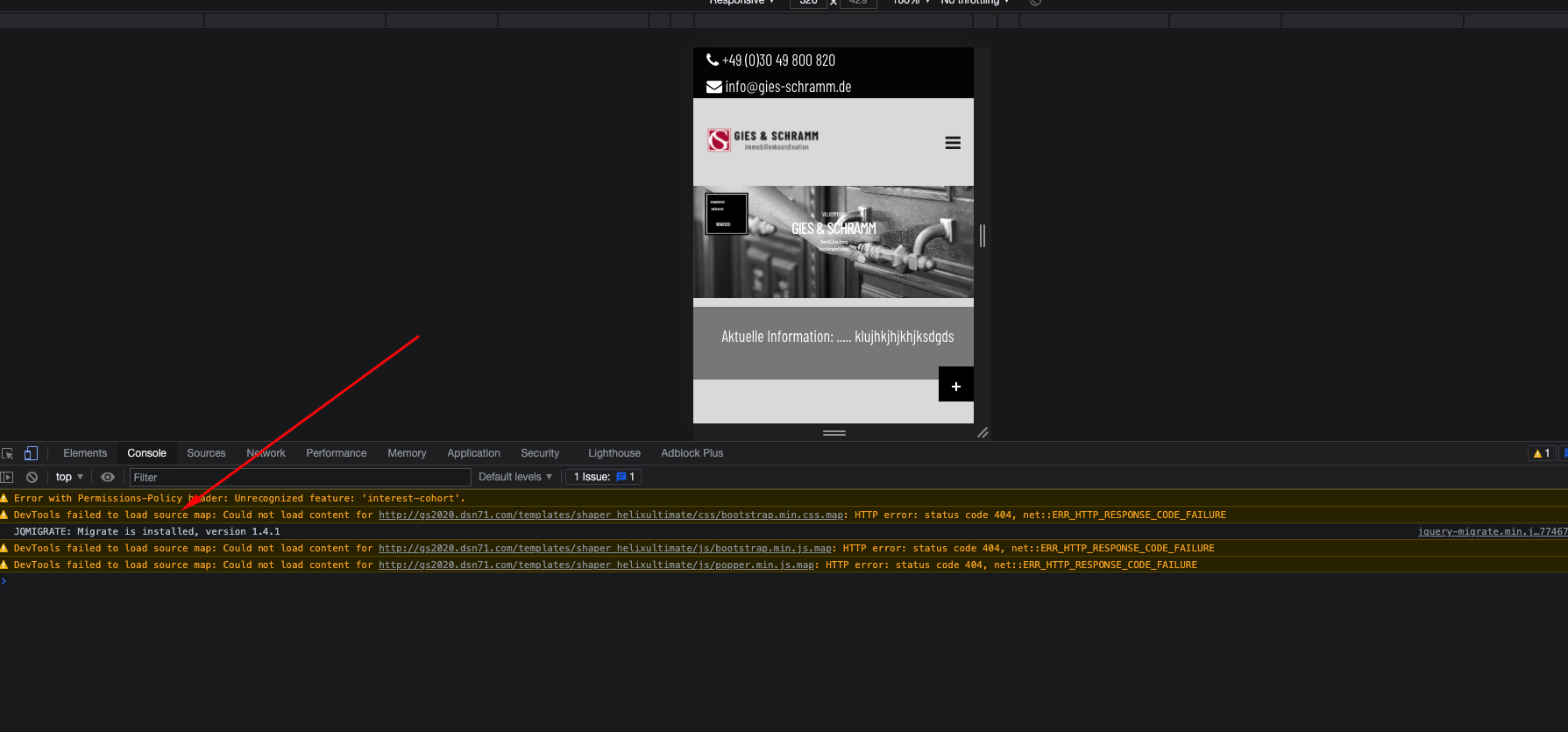The height and width of the screenshot is (732, 1568).
Task: Open the Sources tab
Action: pos(206,453)
